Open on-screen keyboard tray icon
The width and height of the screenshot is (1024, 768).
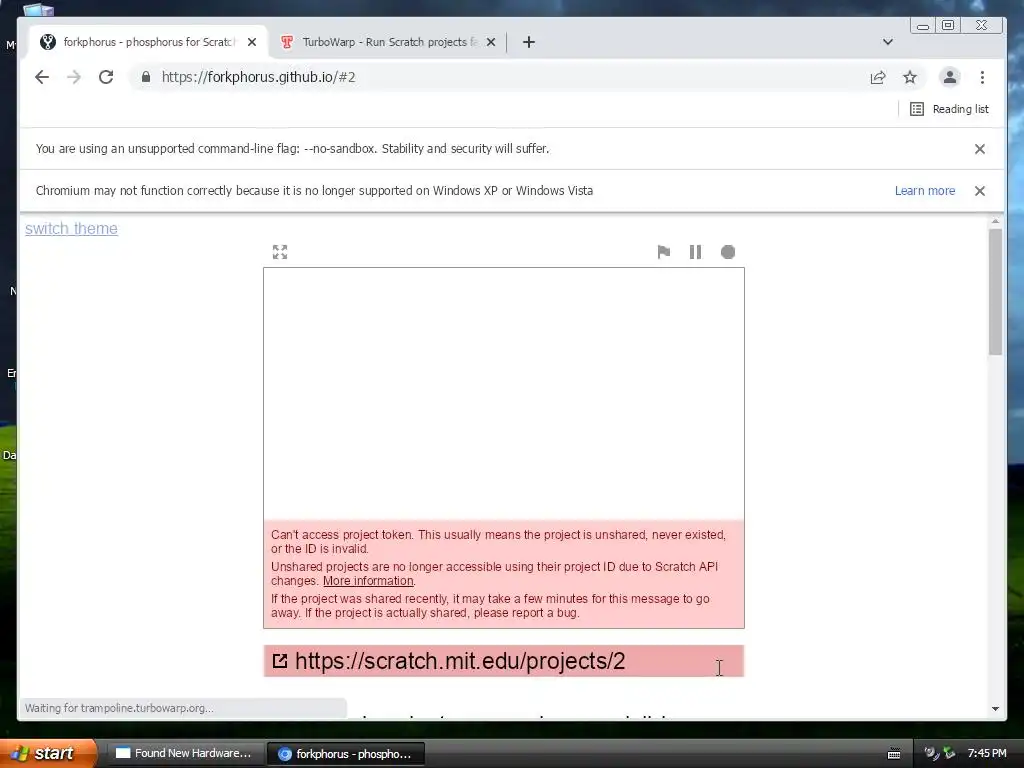pyautogui.click(x=894, y=754)
